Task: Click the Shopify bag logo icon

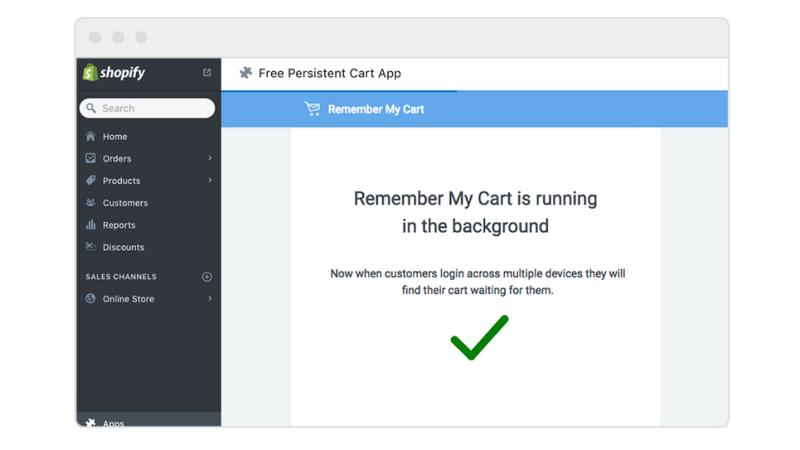Action: point(90,72)
